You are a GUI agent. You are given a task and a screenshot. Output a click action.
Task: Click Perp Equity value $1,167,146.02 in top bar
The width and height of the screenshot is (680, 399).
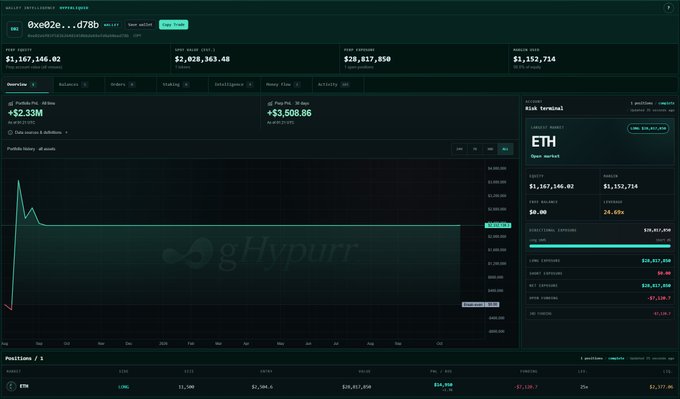click(x=33, y=59)
